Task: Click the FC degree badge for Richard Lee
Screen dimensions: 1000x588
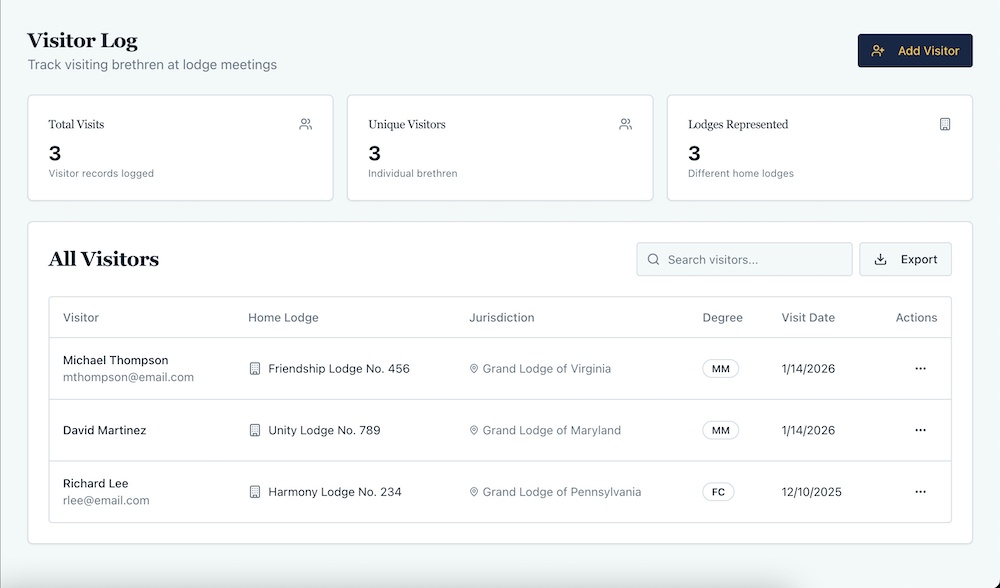Action: [x=718, y=492]
